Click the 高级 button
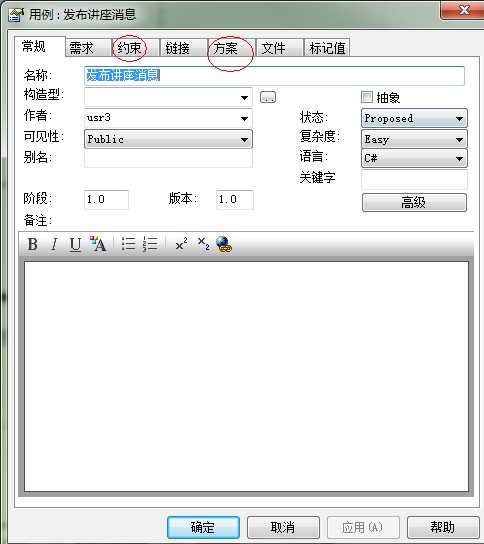Image resolution: width=484 pixels, height=544 pixels. click(x=414, y=202)
